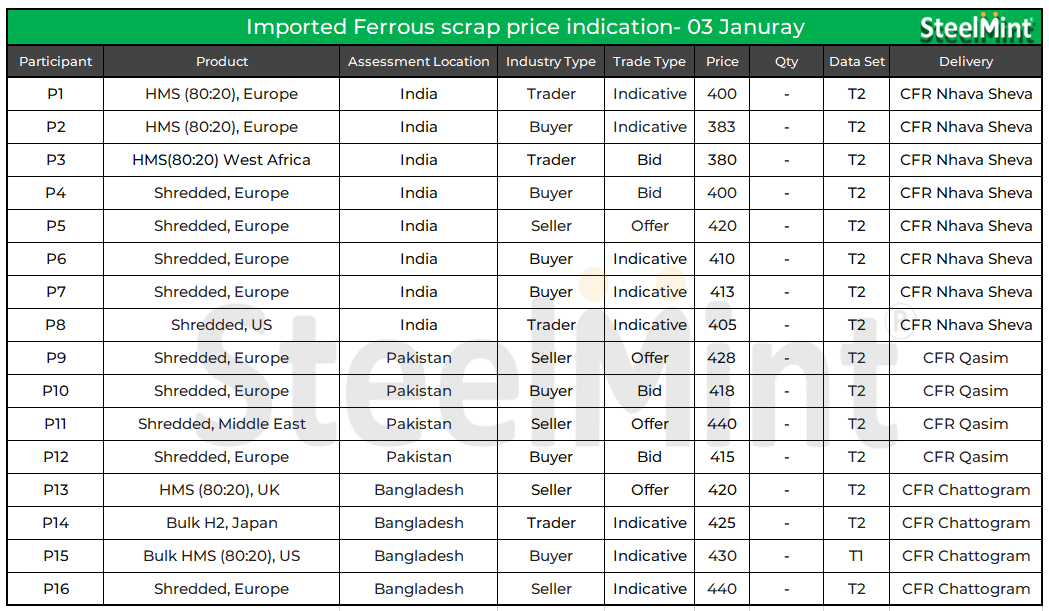1049x611 pixels.
Task: Select the Product column header
Action: [222, 62]
